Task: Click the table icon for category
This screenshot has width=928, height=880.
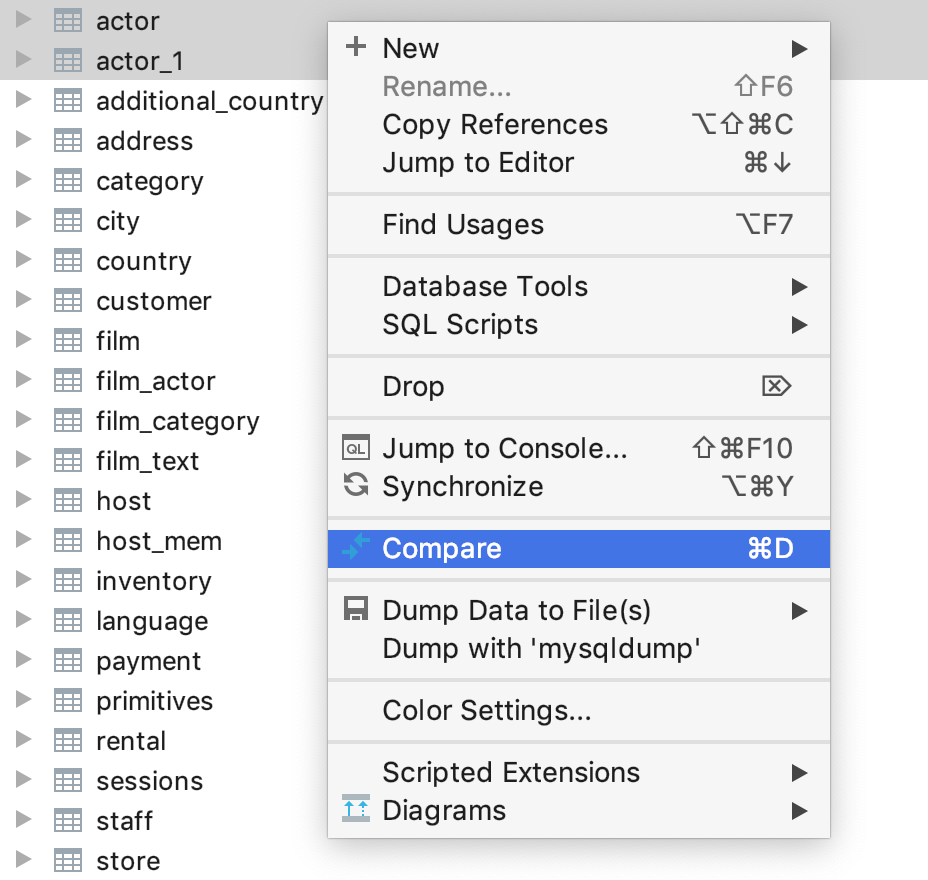Action: [68, 180]
